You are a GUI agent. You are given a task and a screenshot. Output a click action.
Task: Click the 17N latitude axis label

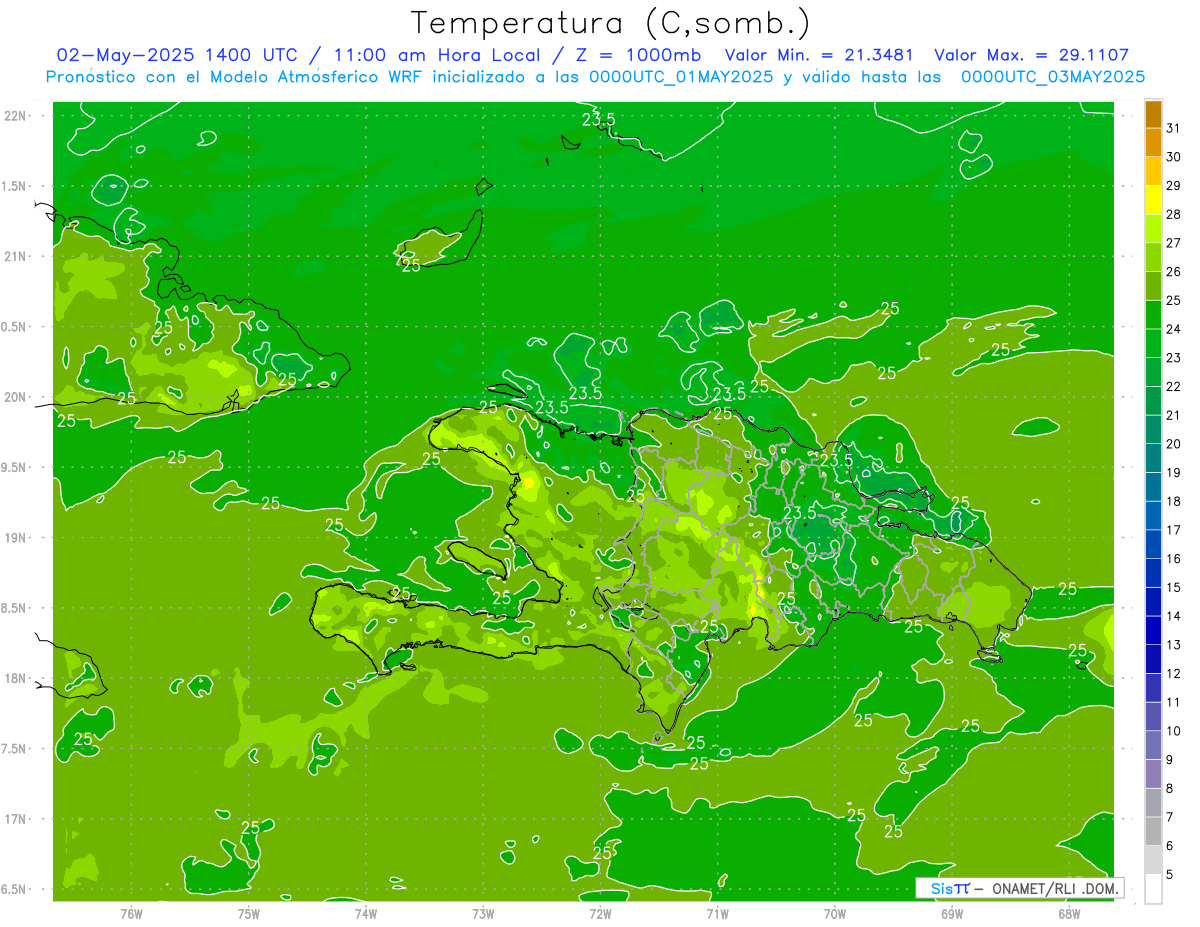coord(16,819)
